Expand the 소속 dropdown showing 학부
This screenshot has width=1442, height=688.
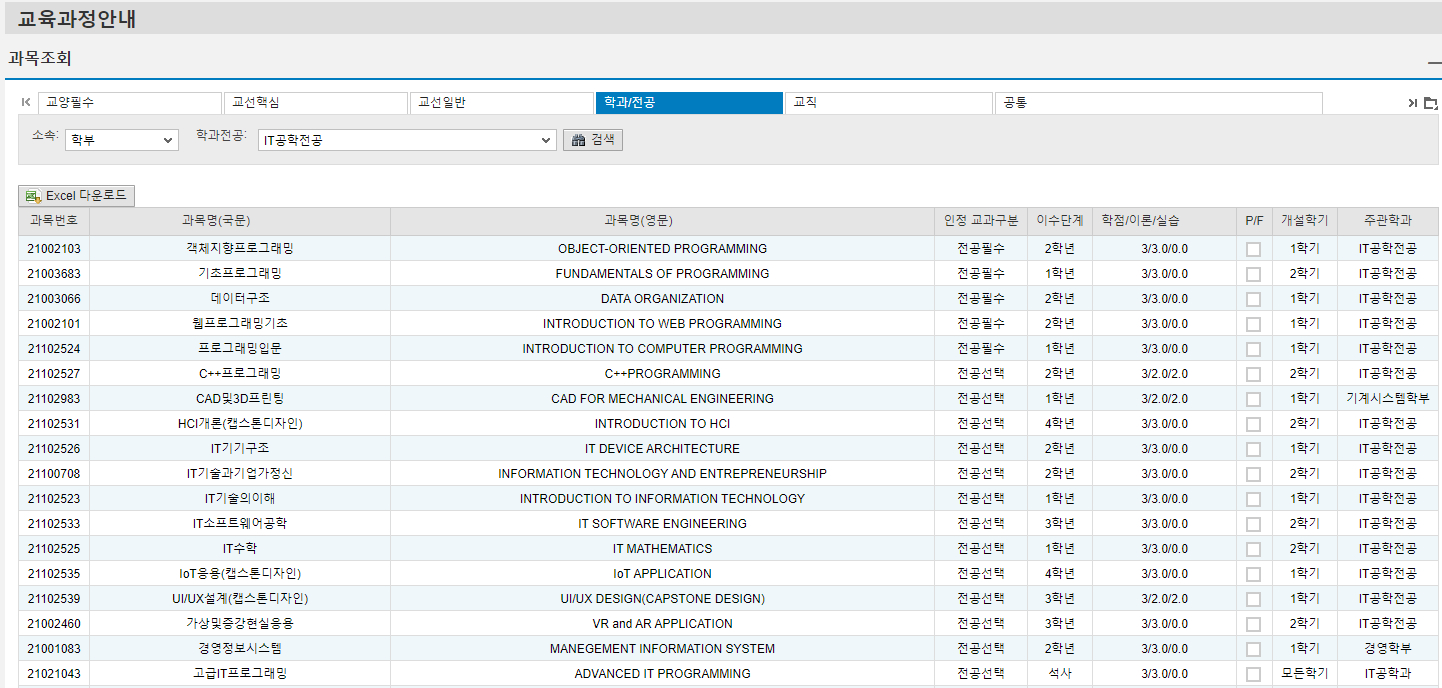click(x=121, y=140)
